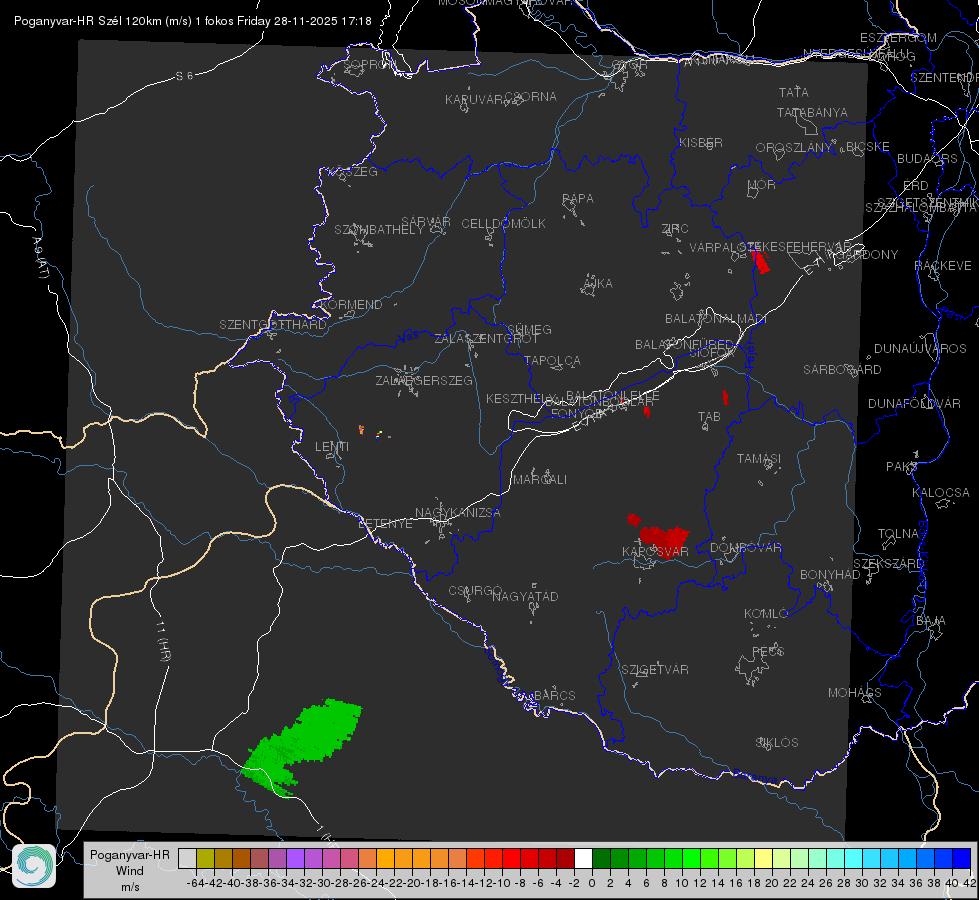Click the PÁPA city label
The image size is (979, 900).
pos(578,199)
